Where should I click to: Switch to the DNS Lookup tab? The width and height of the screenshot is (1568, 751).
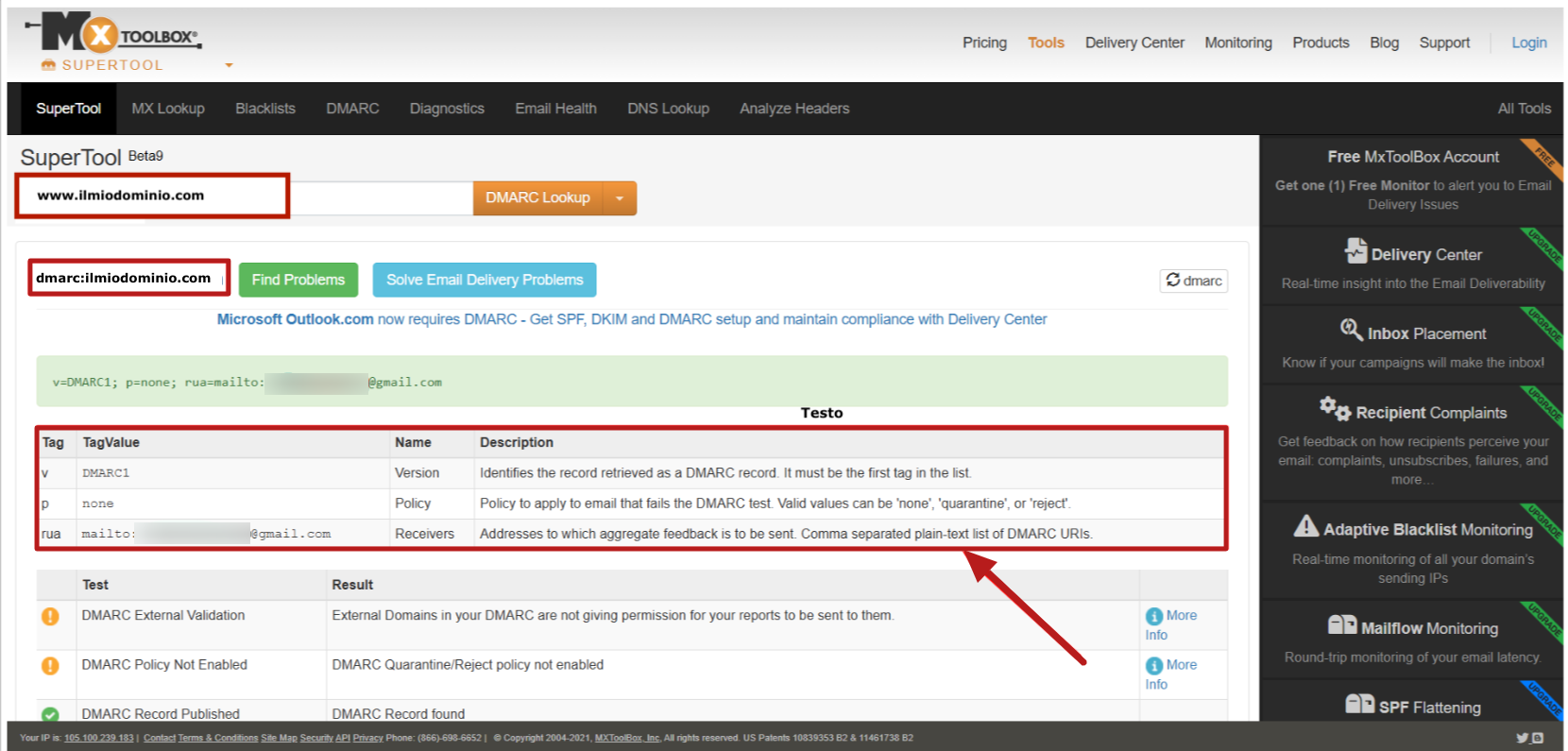tap(668, 109)
